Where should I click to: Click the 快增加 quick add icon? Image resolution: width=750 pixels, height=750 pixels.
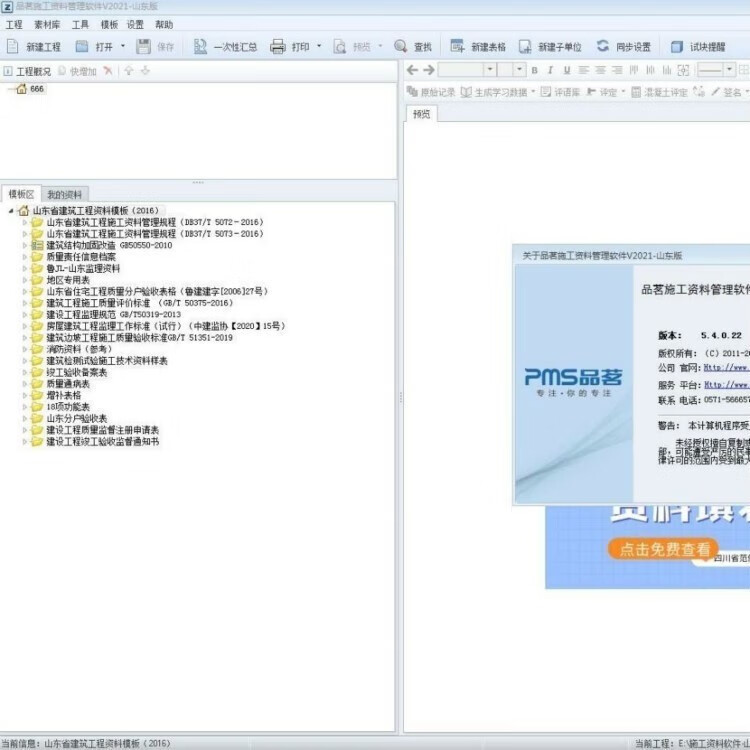(x=62, y=71)
